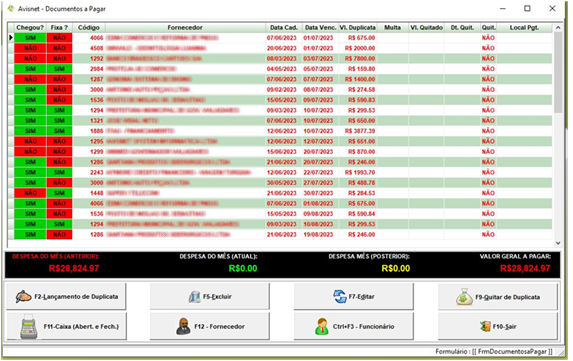Select the current row indicator arrow
573x361 pixels.
11,38
